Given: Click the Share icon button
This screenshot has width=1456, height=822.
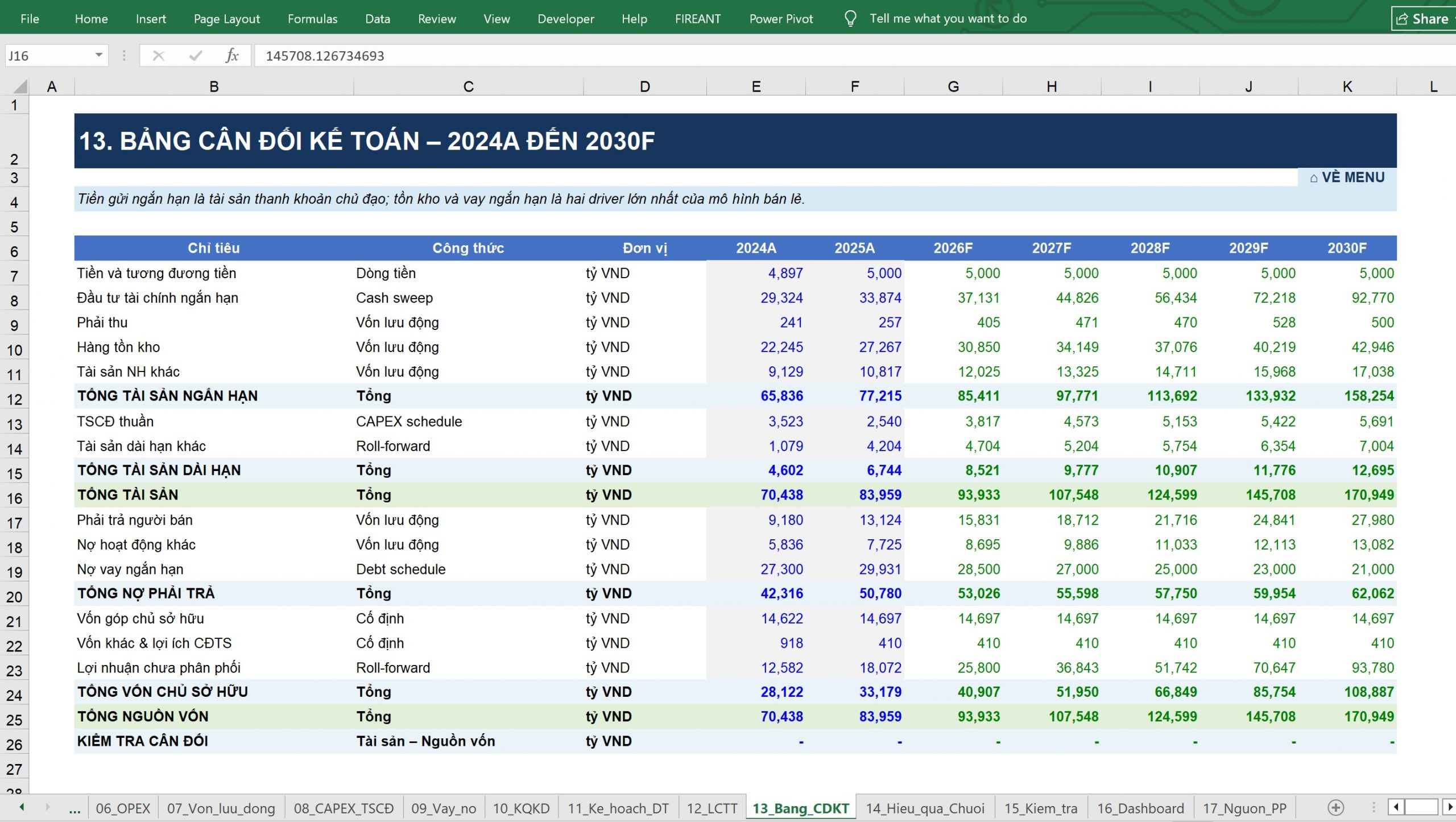Looking at the screenshot, I should pyautogui.click(x=1422, y=19).
